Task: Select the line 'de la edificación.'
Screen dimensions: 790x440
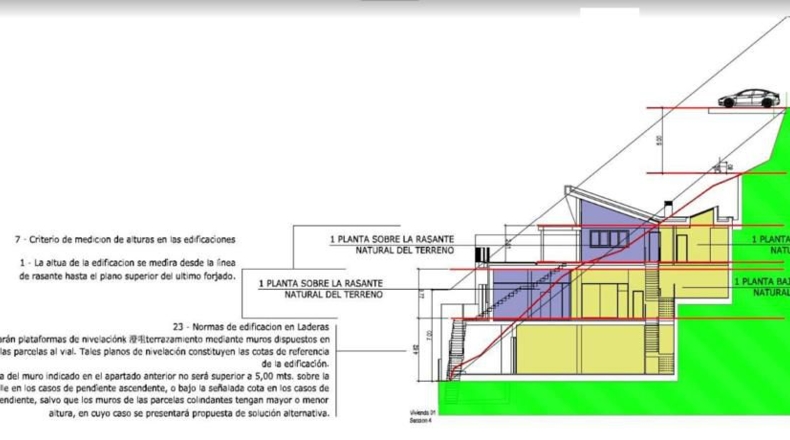Action: (x=295, y=363)
